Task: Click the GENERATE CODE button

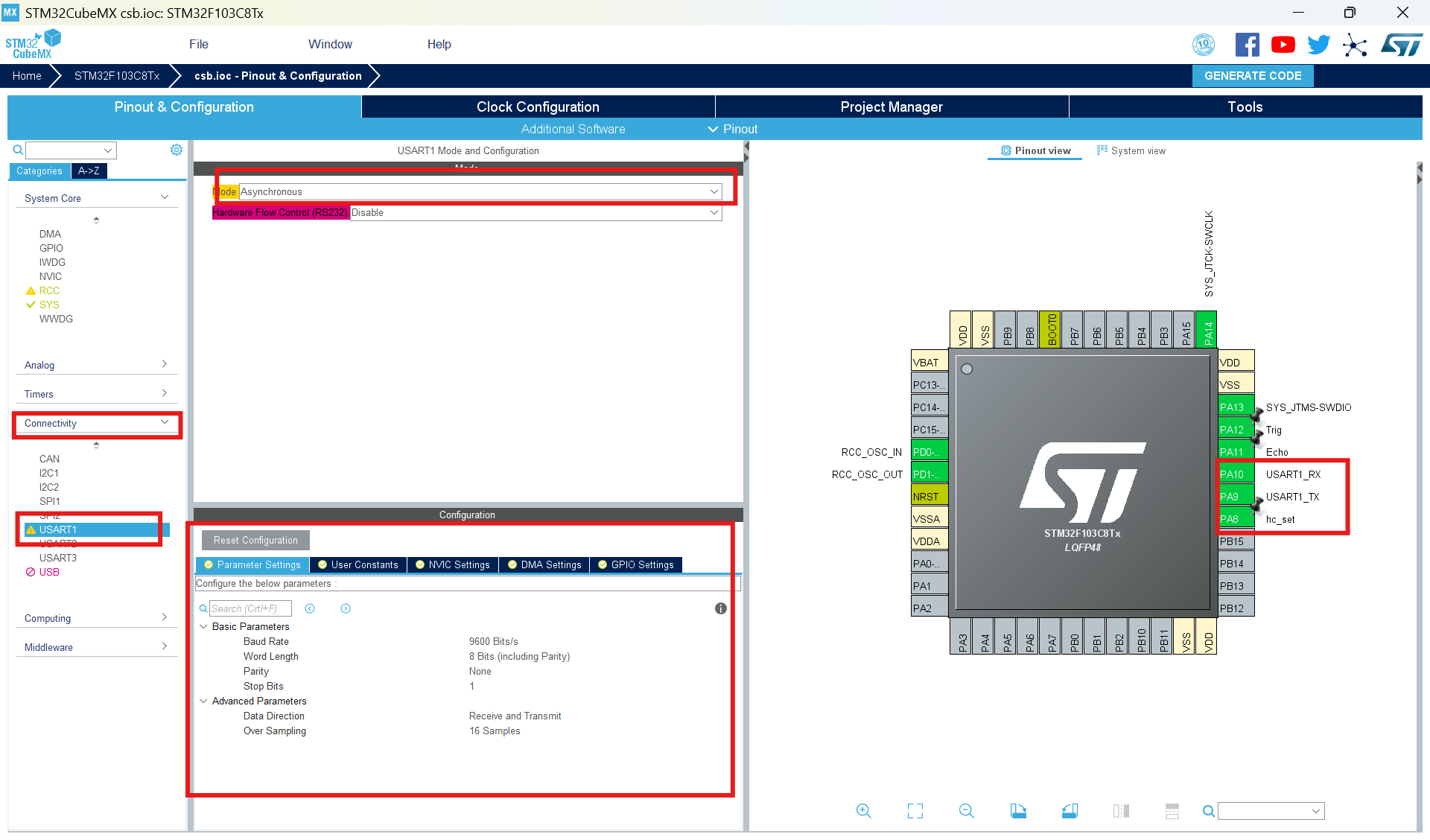Action: coord(1253,75)
